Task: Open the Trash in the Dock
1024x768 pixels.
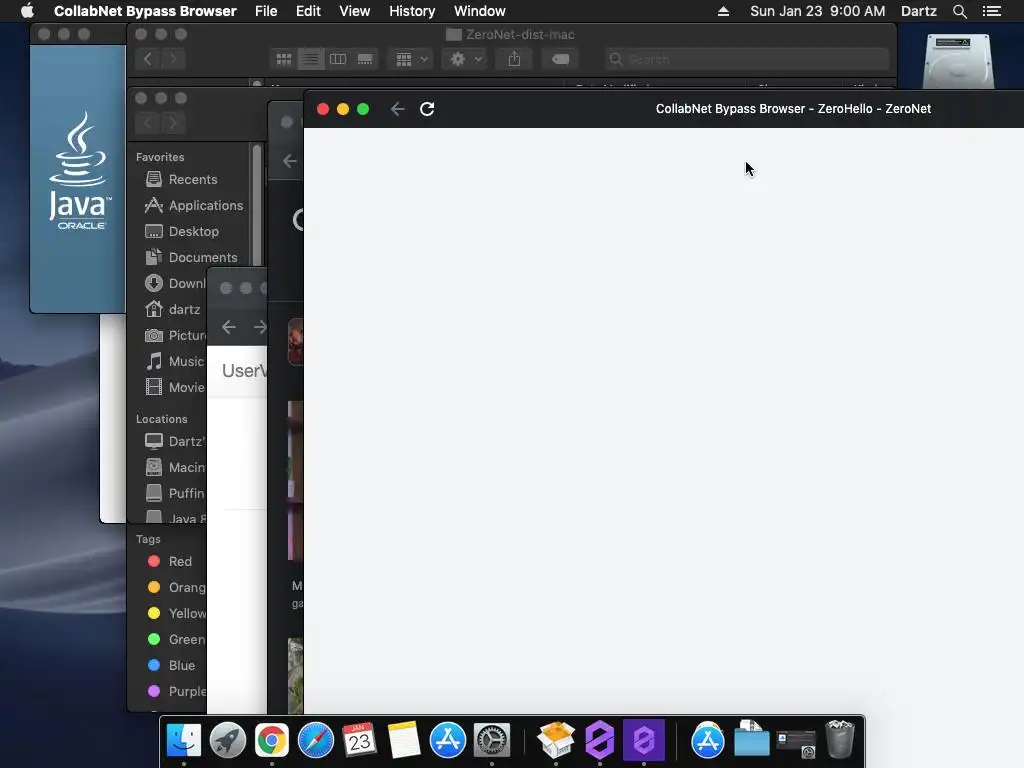Action: point(840,739)
